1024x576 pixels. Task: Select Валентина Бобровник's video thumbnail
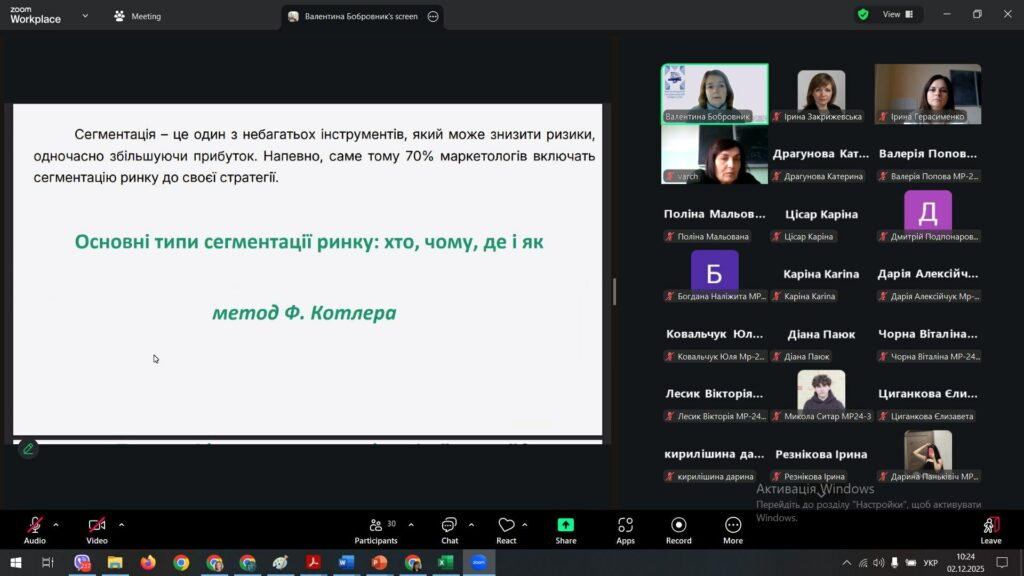[714, 94]
